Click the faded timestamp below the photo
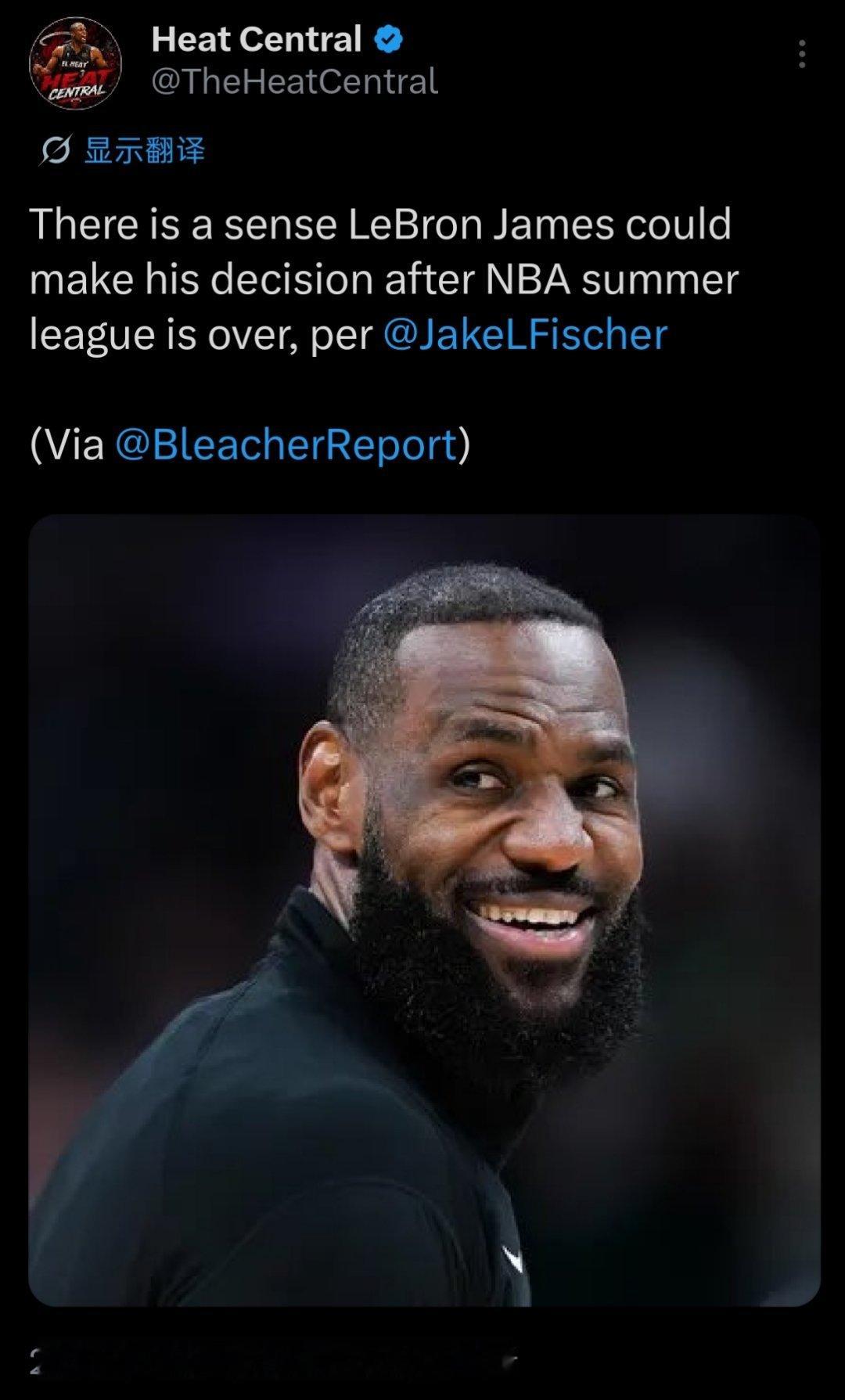Image resolution: width=845 pixels, height=1400 pixels. pos(274,1362)
